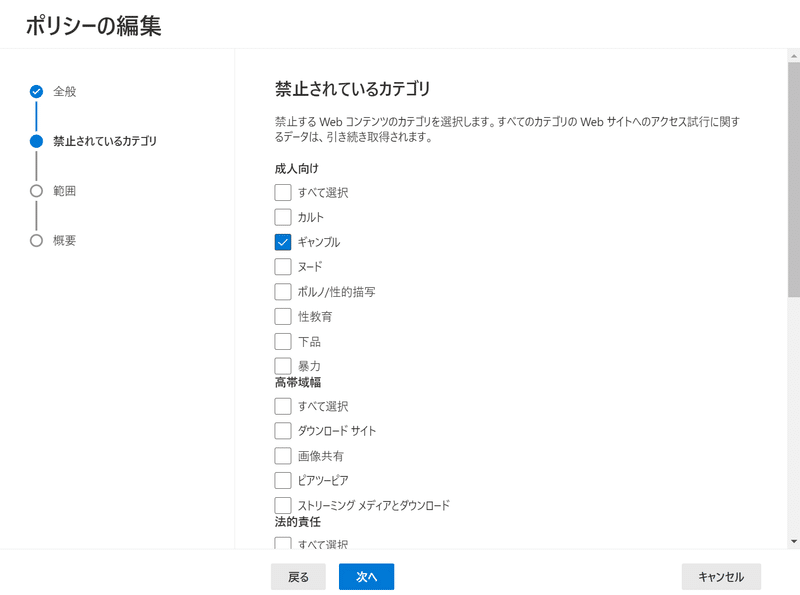Select the 禁止されているカテゴリ step
Viewport: 800px width, 595px height.
pyautogui.click(x=105, y=141)
